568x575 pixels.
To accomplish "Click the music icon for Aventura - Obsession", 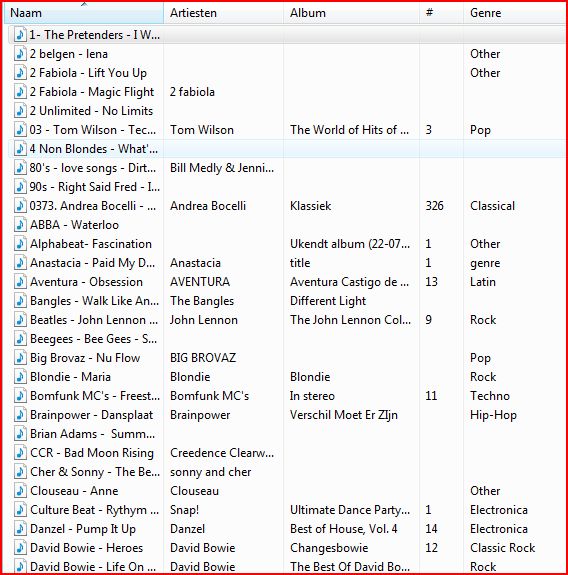I will click(20, 282).
